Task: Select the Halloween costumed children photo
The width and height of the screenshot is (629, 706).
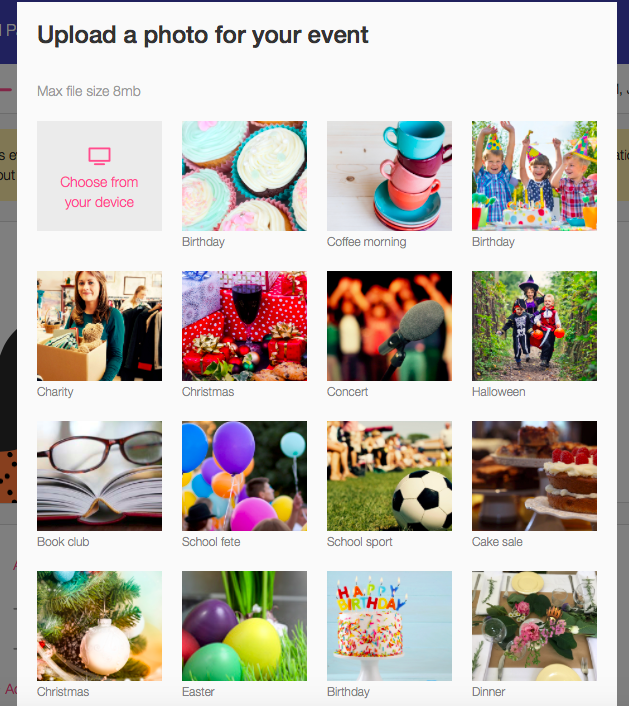Action: coord(534,326)
